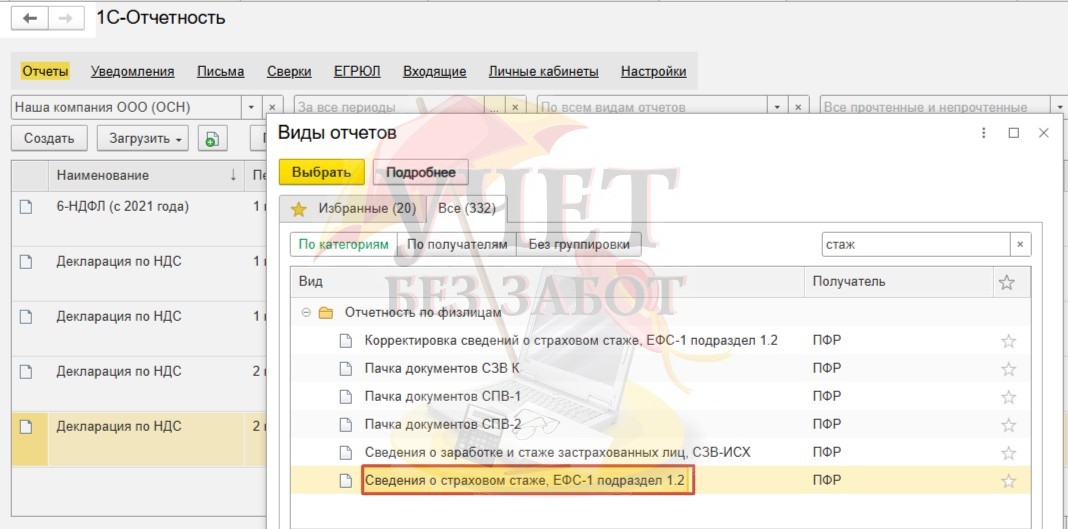Open the ЕГРЮЛ section
Viewport: 1068px width, 529px height.
pyautogui.click(x=357, y=71)
